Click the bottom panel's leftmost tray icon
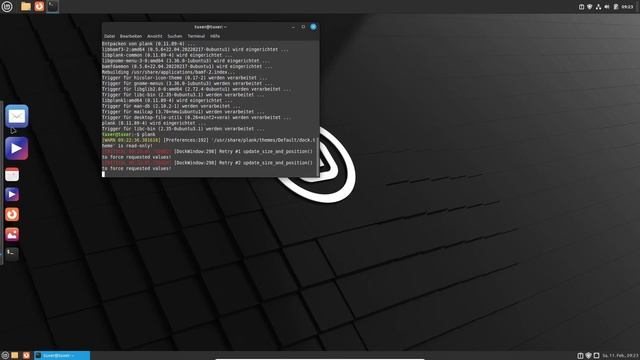The width and height of the screenshot is (640, 360). pyautogui.click(x=580, y=356)
